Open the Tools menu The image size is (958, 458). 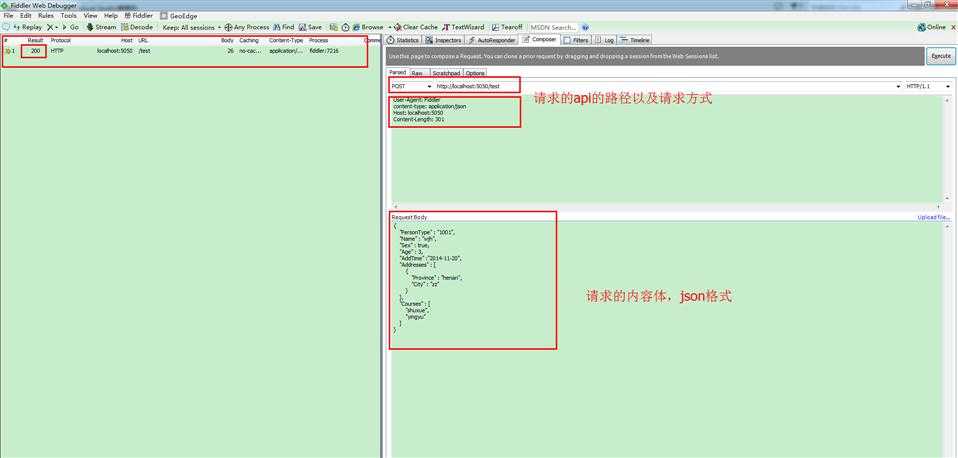(x=68, y=16)
